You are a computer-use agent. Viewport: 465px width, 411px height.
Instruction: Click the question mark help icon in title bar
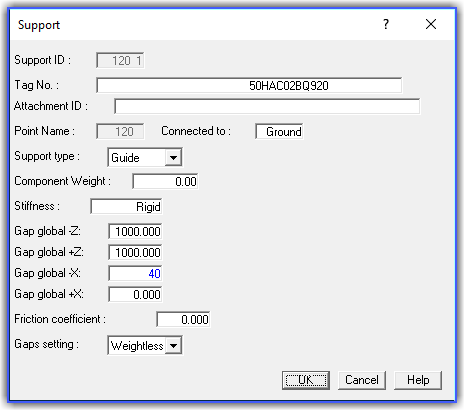(386, 24)
